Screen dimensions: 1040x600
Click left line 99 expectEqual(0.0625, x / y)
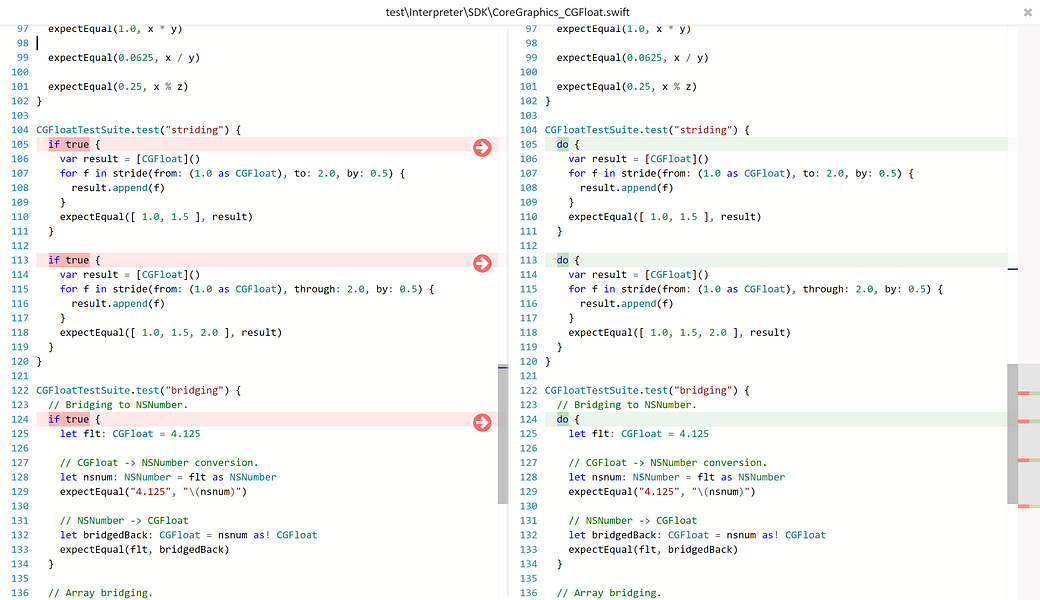tap(124, 58)
